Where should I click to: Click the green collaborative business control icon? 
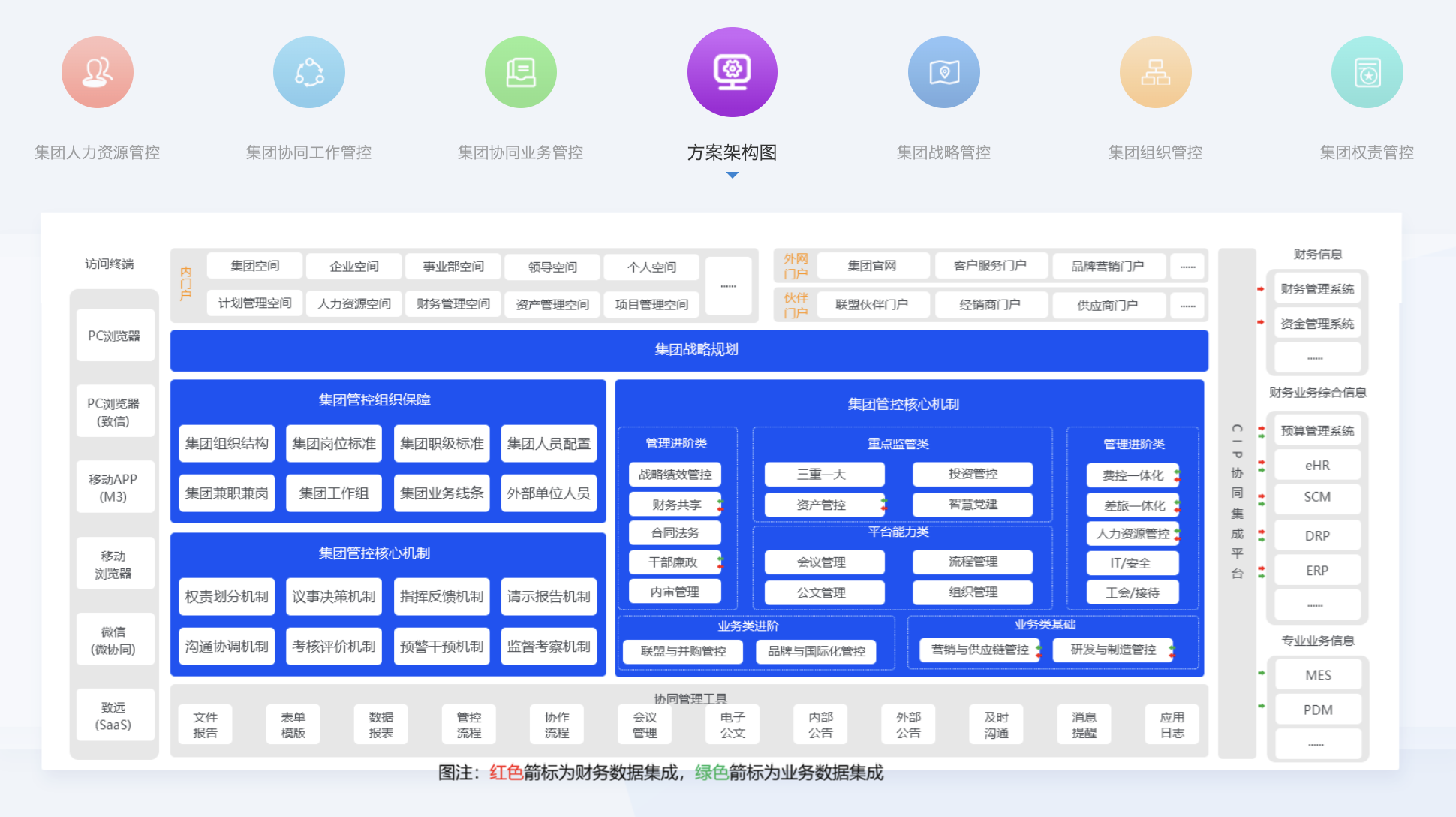[x=521, y=72]
